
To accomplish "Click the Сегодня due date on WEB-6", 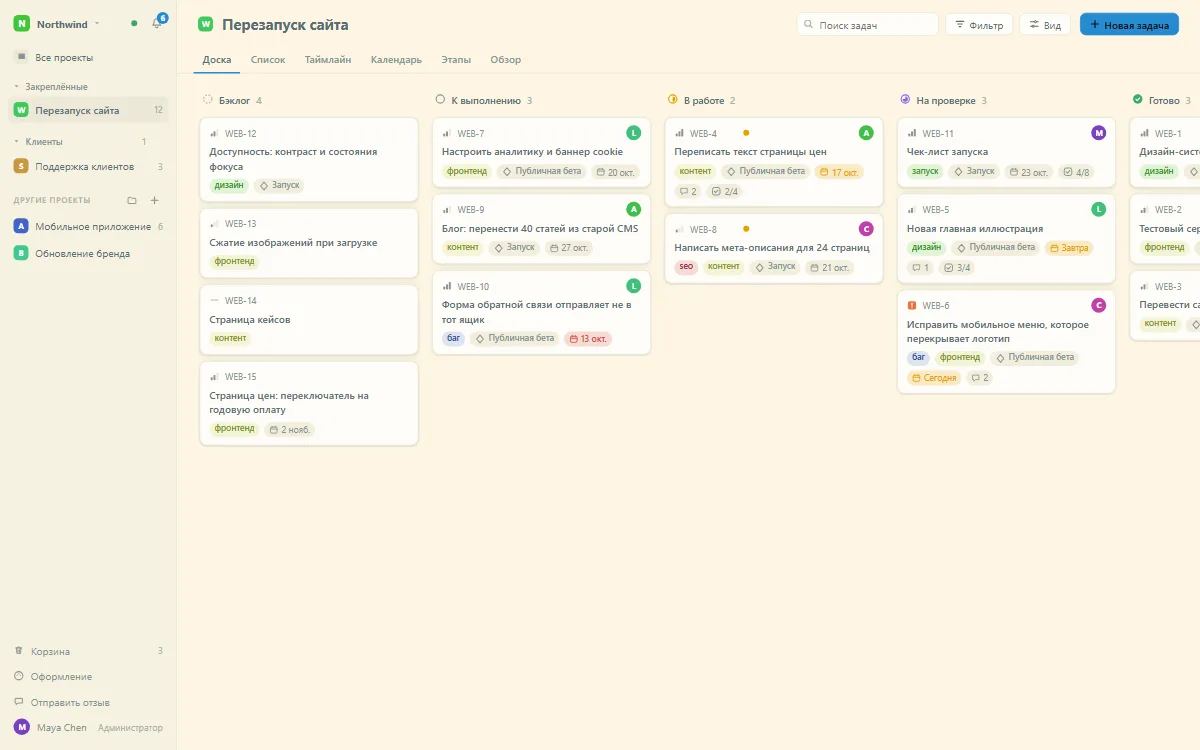I will [934, 378].
